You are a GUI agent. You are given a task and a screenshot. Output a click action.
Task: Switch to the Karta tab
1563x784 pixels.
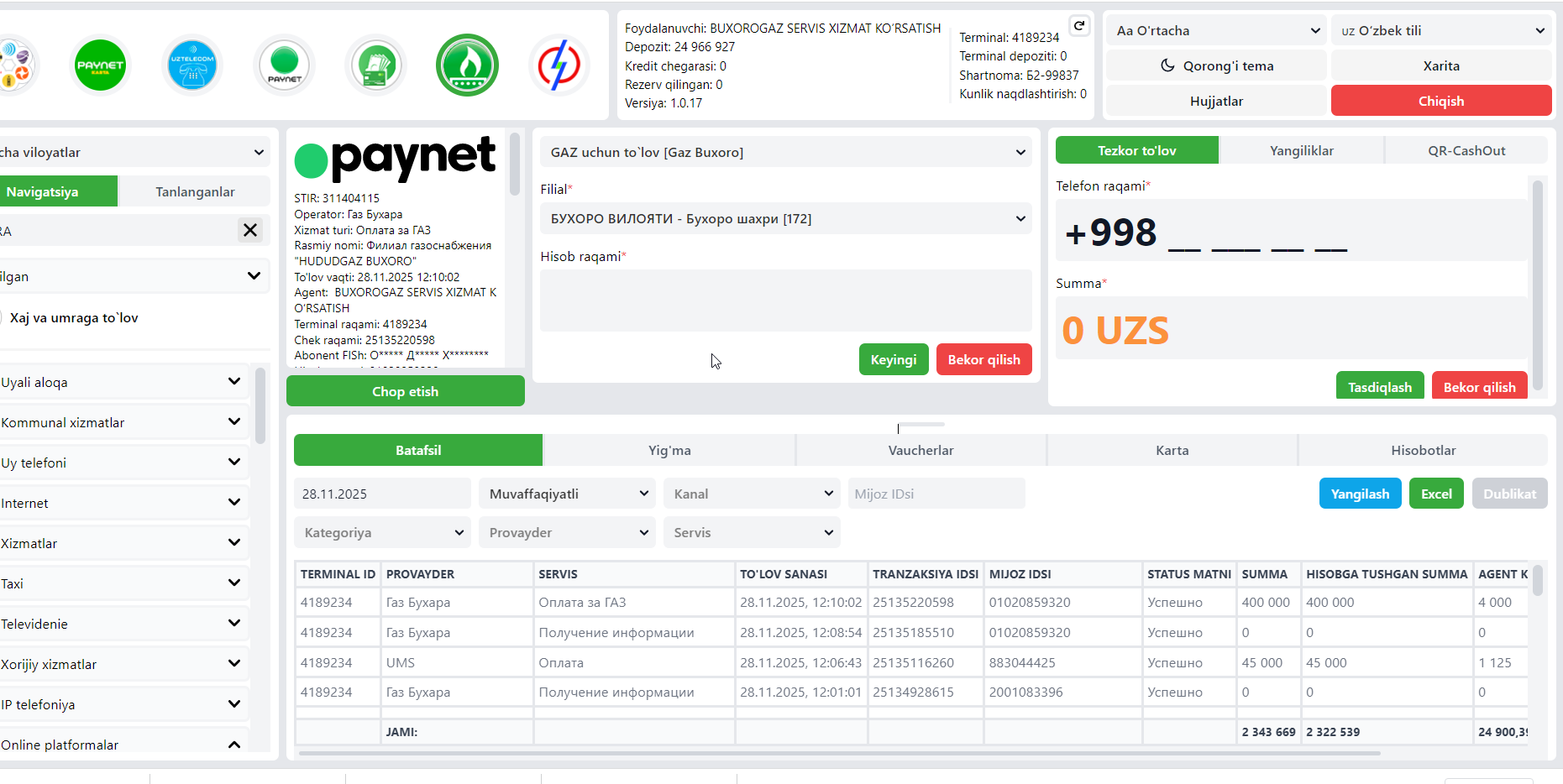click(1172, 450)
